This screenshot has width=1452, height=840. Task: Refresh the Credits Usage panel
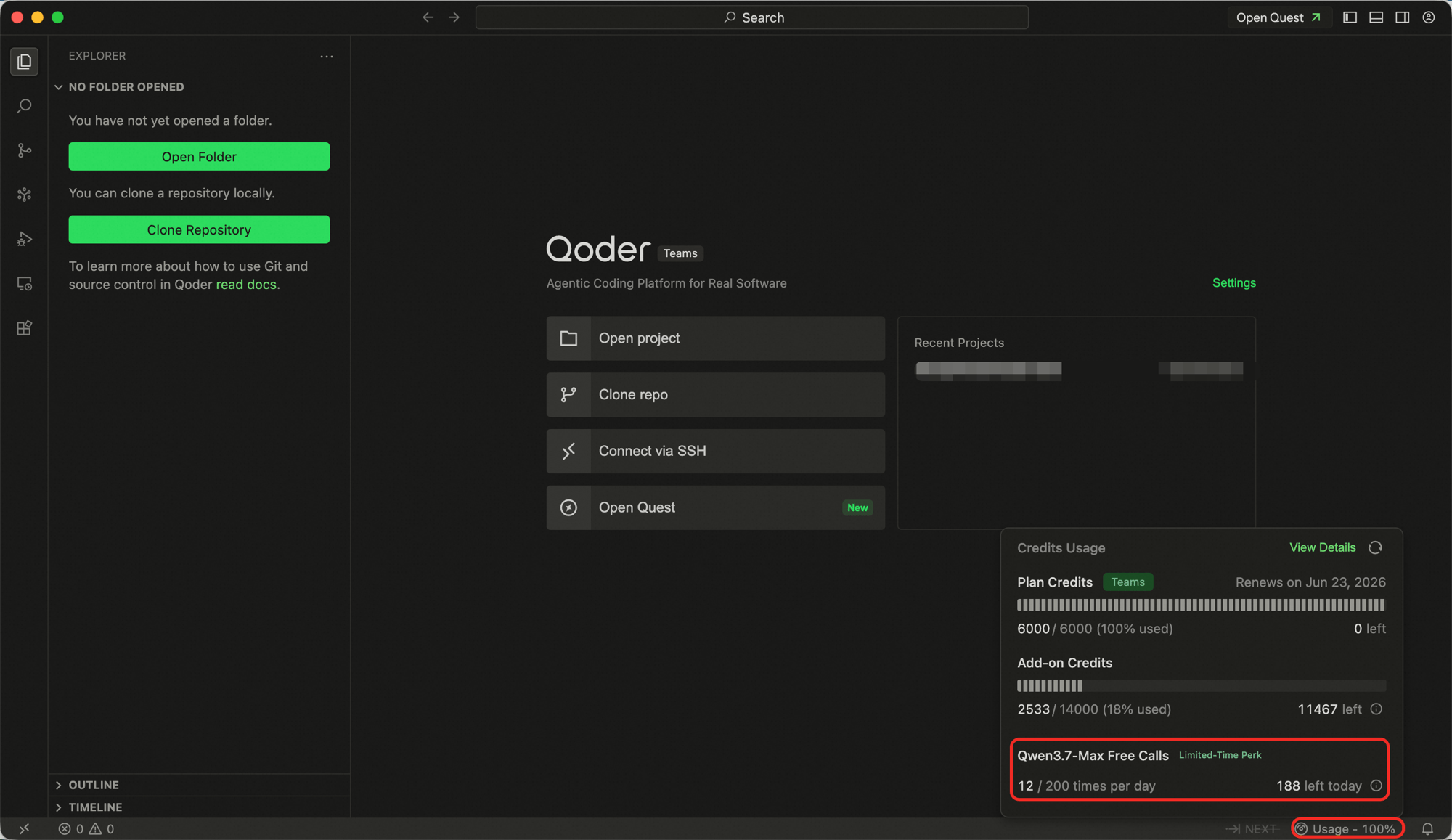pos(1375,547)
